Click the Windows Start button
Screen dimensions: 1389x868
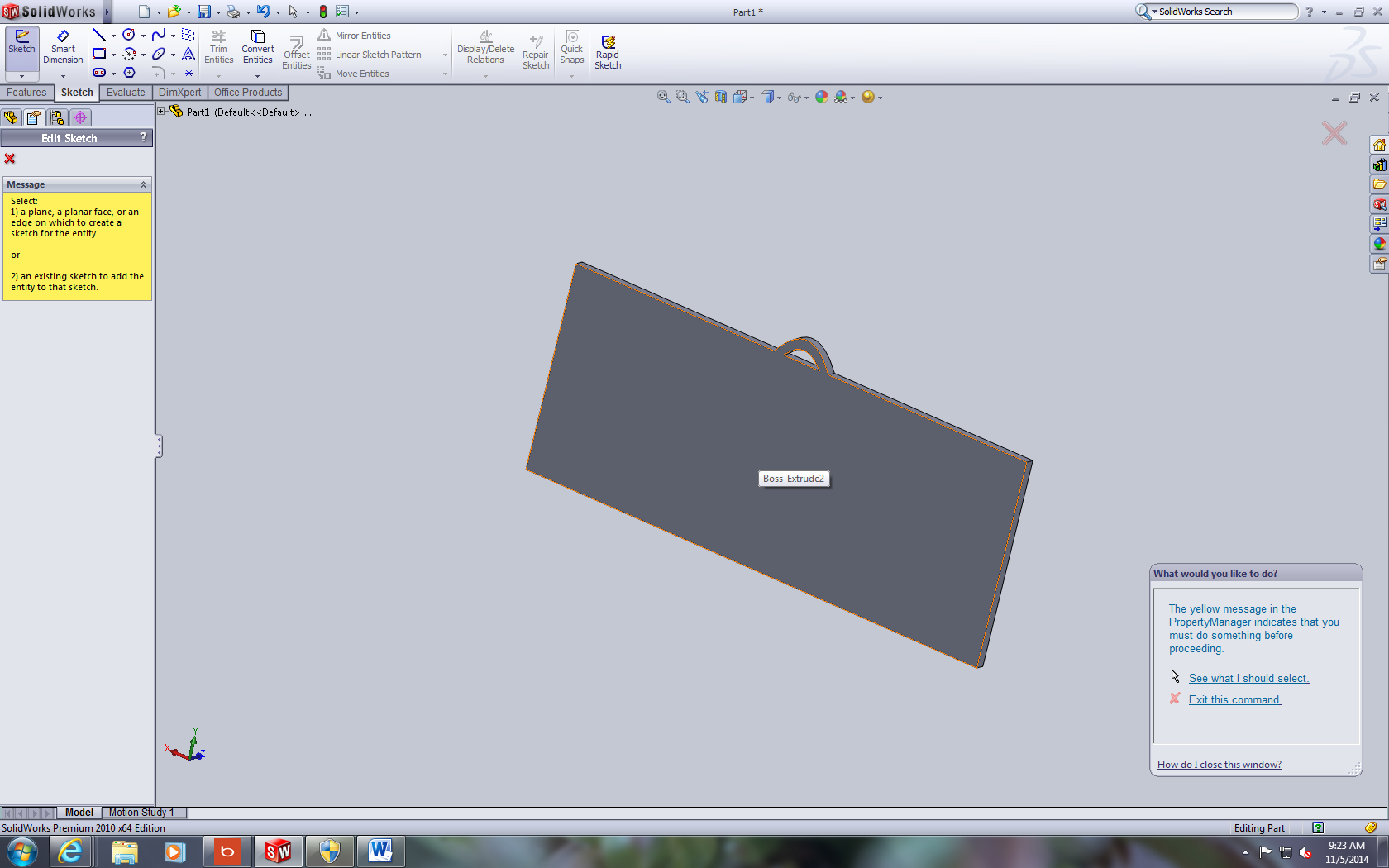pyautogui.click(x=22, y=851)
